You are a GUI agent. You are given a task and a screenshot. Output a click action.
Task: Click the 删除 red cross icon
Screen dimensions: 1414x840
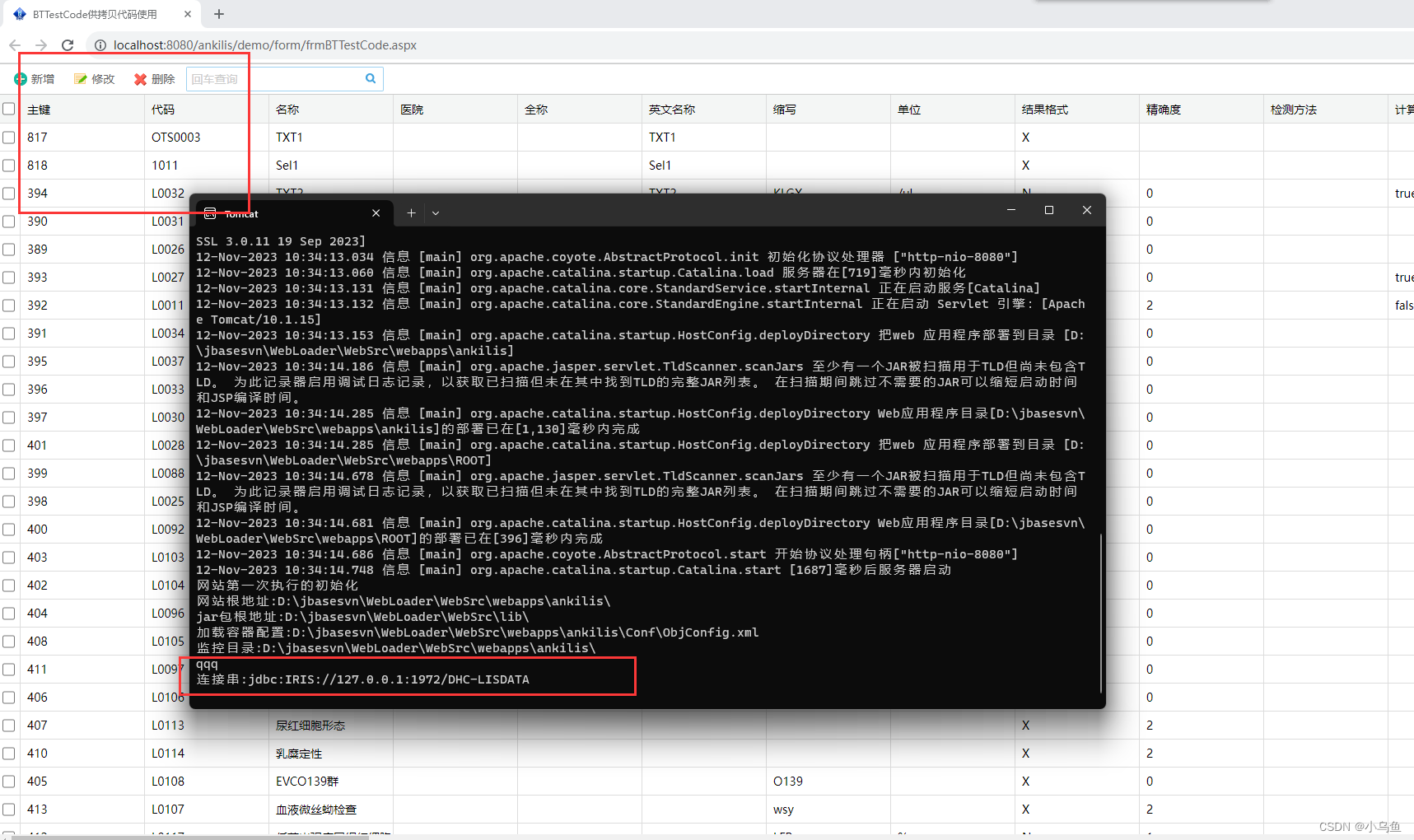coord(141,79)
